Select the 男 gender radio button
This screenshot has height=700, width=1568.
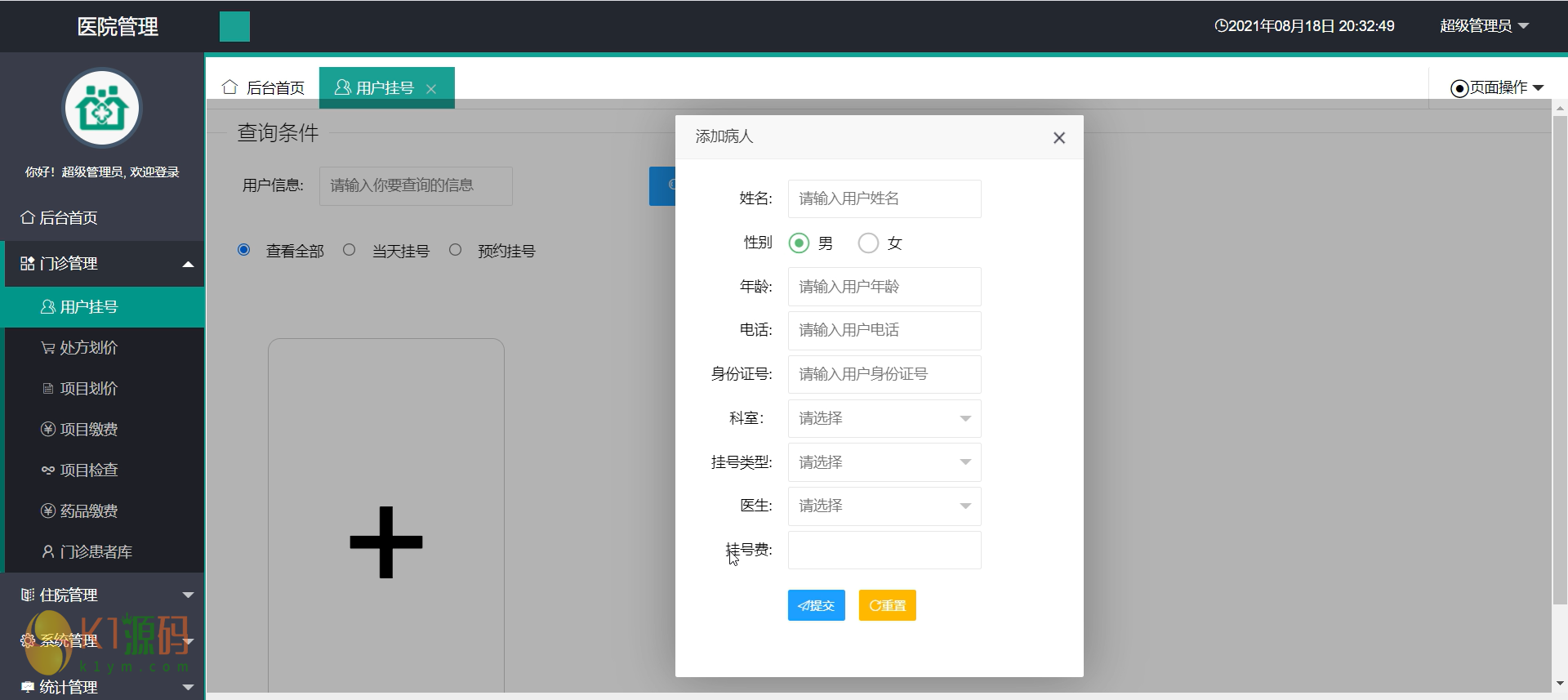(799, 243)
